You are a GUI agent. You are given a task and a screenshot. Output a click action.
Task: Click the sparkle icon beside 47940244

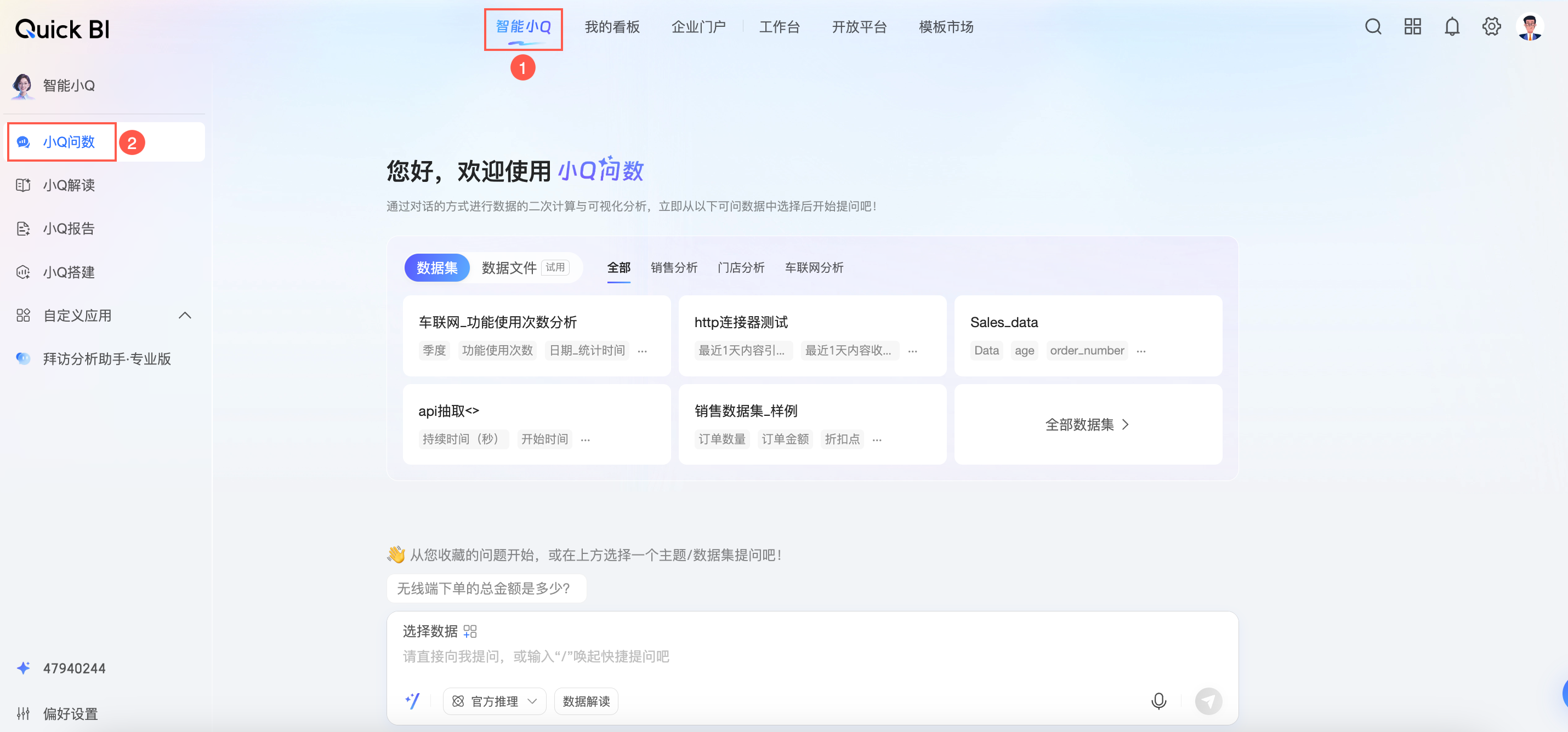pos(23,668)
